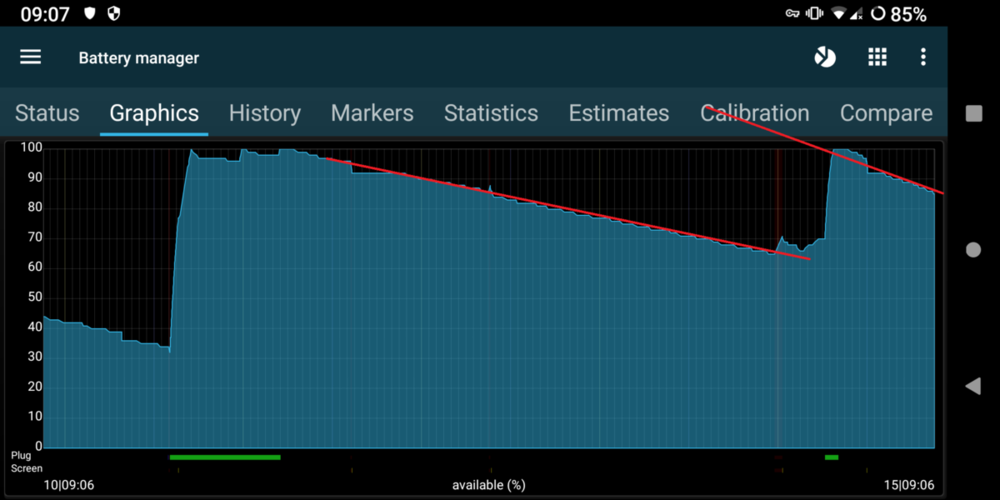Tap the "available (%)" graph label

[x=488, y=485]
